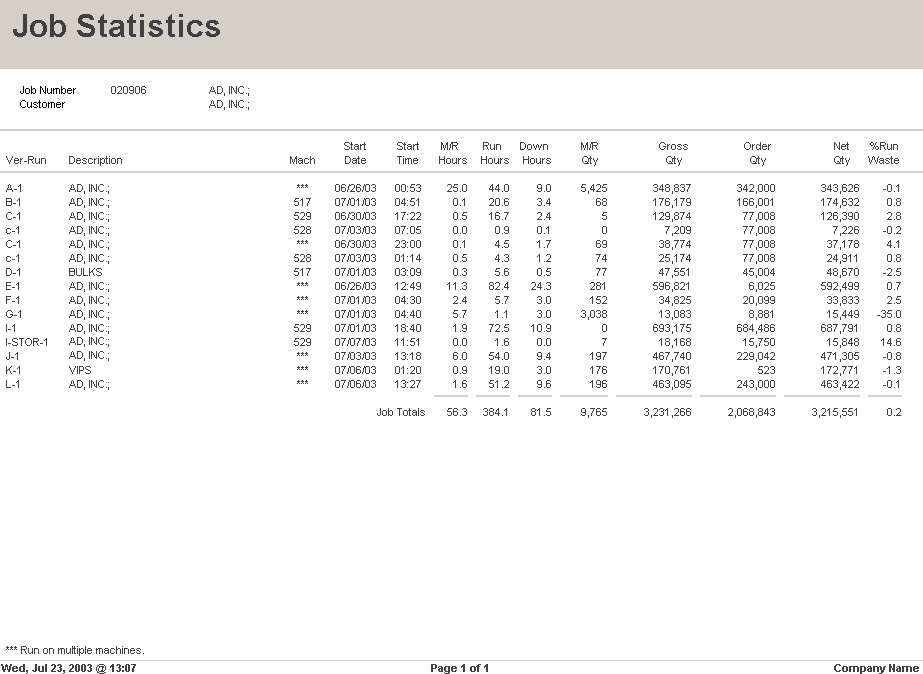Click the Gross Qty column header
923x674 pixels.
(x=673, y=153)
